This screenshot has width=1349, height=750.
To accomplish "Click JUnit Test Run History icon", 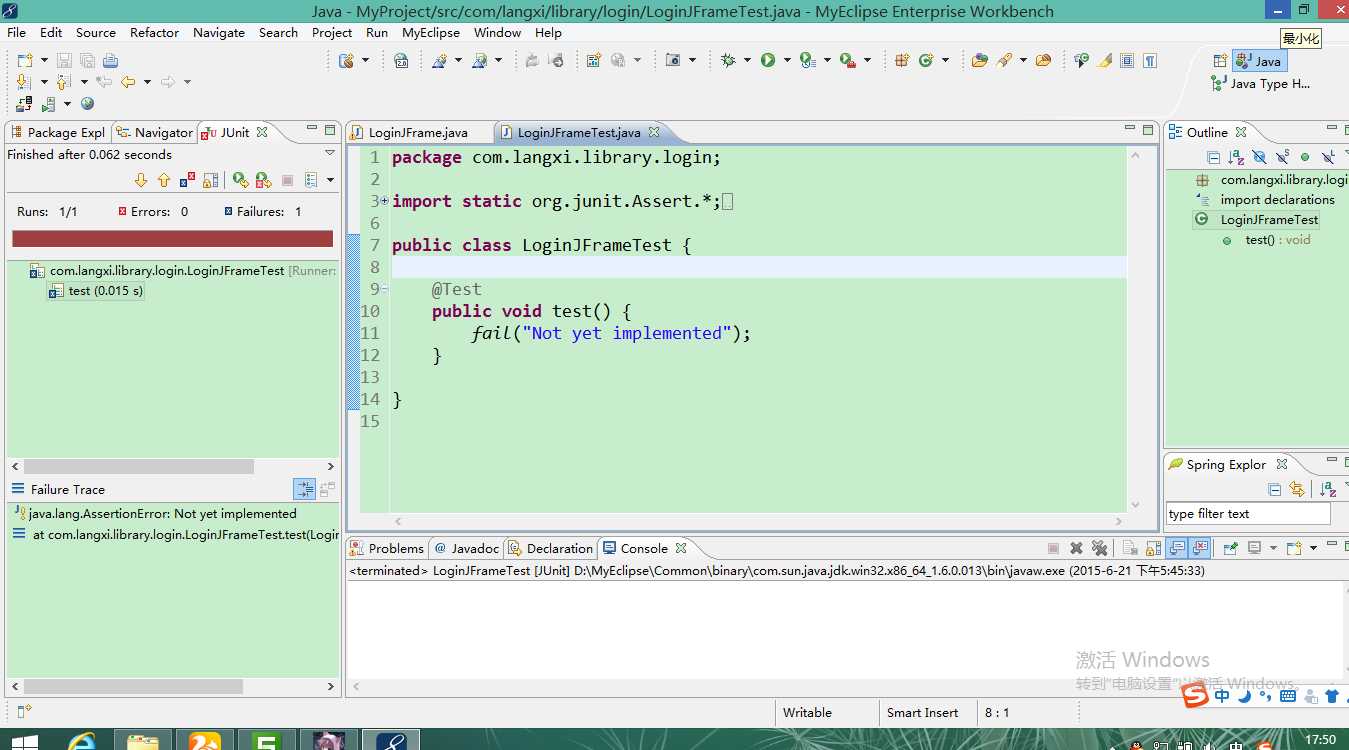I will 311,180.
